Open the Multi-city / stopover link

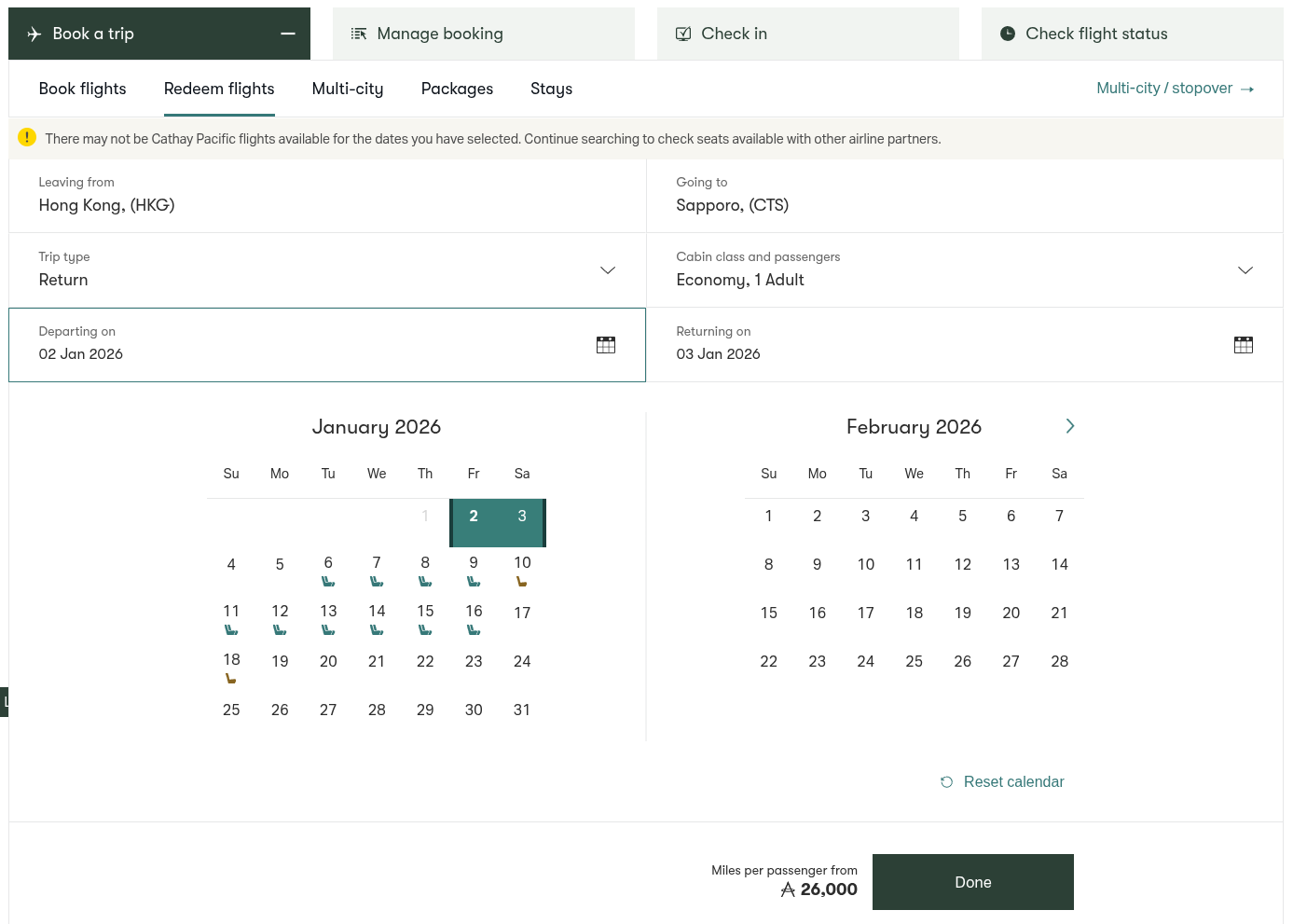(1163, 88)
